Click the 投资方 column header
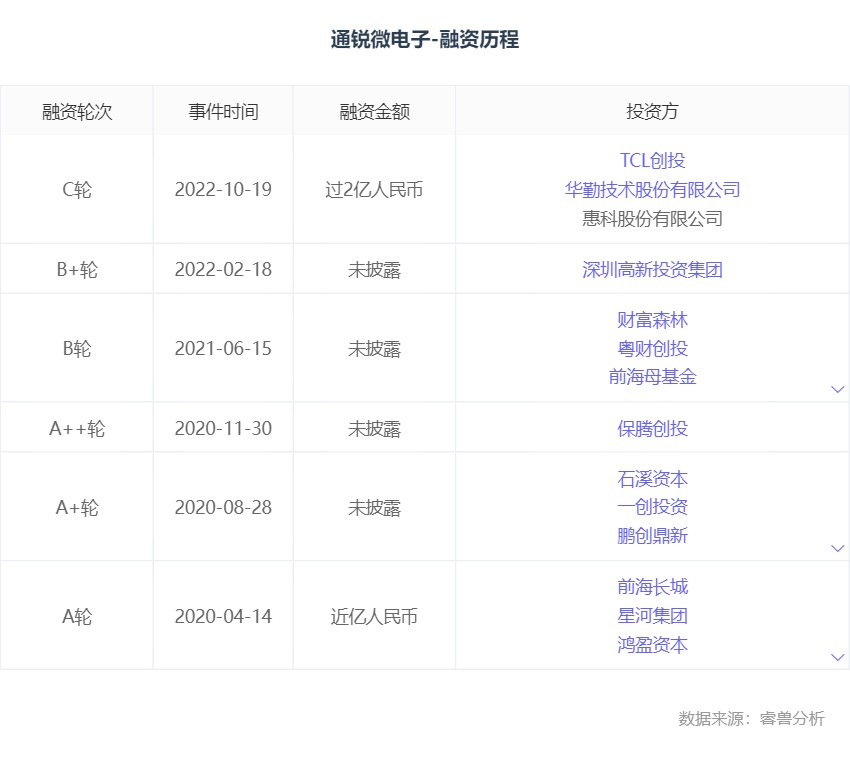Viewport: 850px width, 761px height. coord(652,112)
